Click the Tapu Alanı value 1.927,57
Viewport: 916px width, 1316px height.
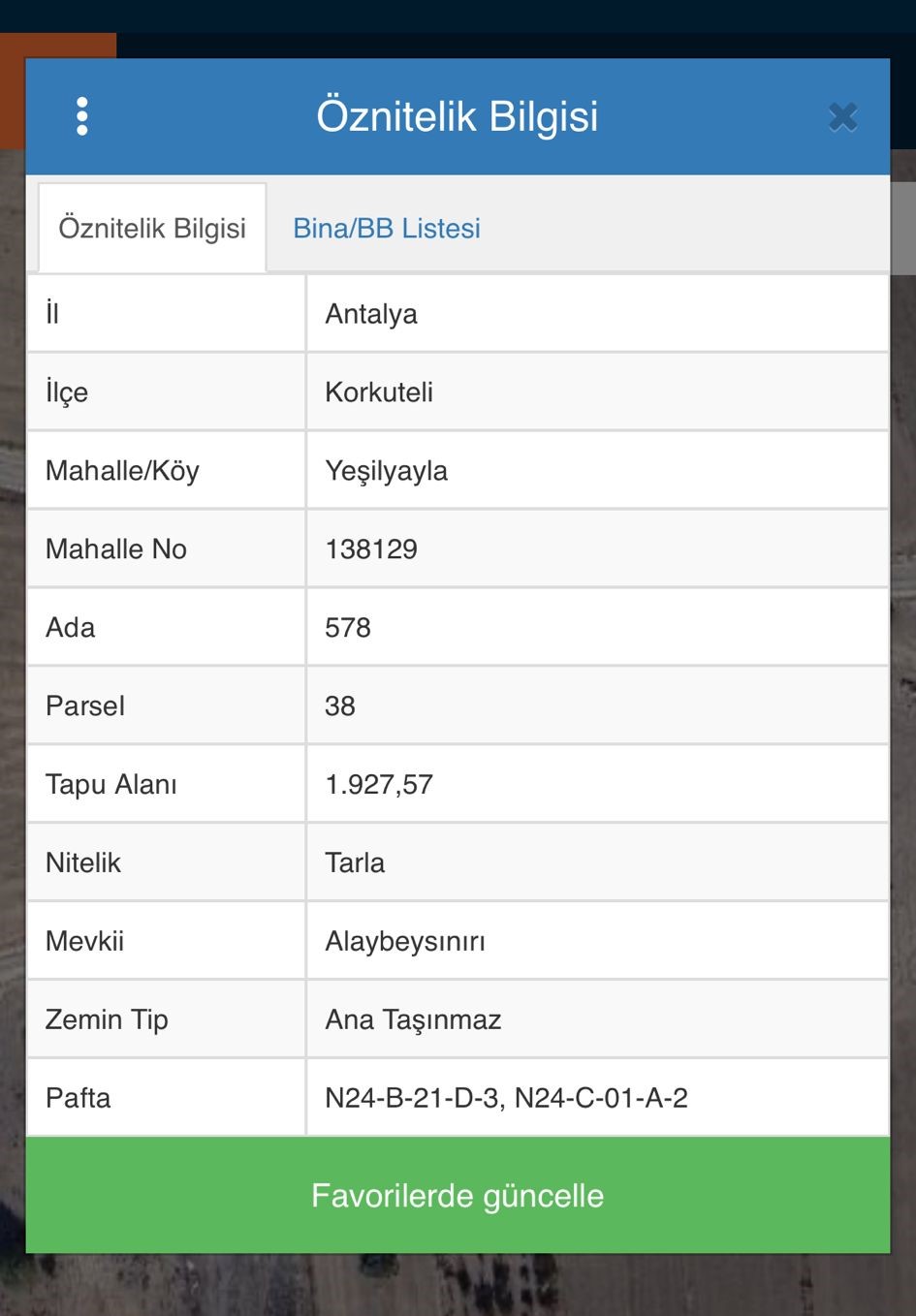point(379,785)
